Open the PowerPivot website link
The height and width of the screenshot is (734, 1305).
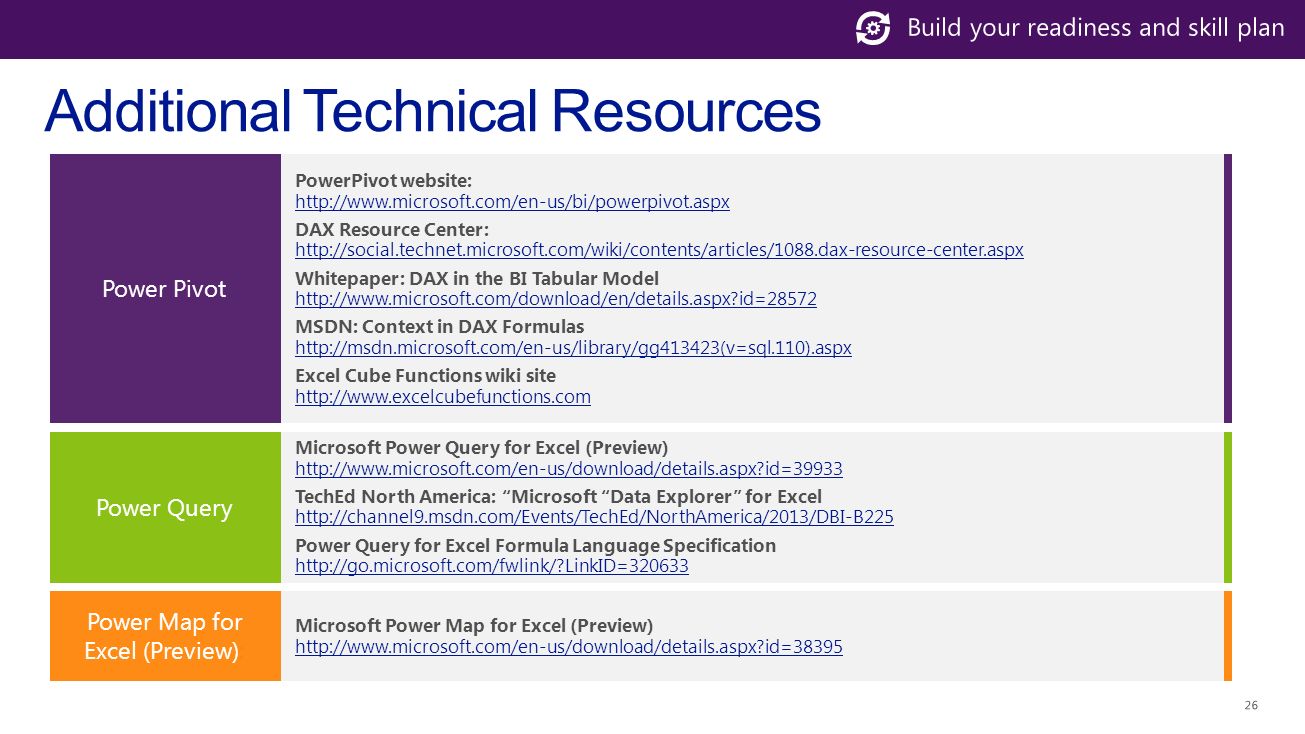[x=513, y=202]
